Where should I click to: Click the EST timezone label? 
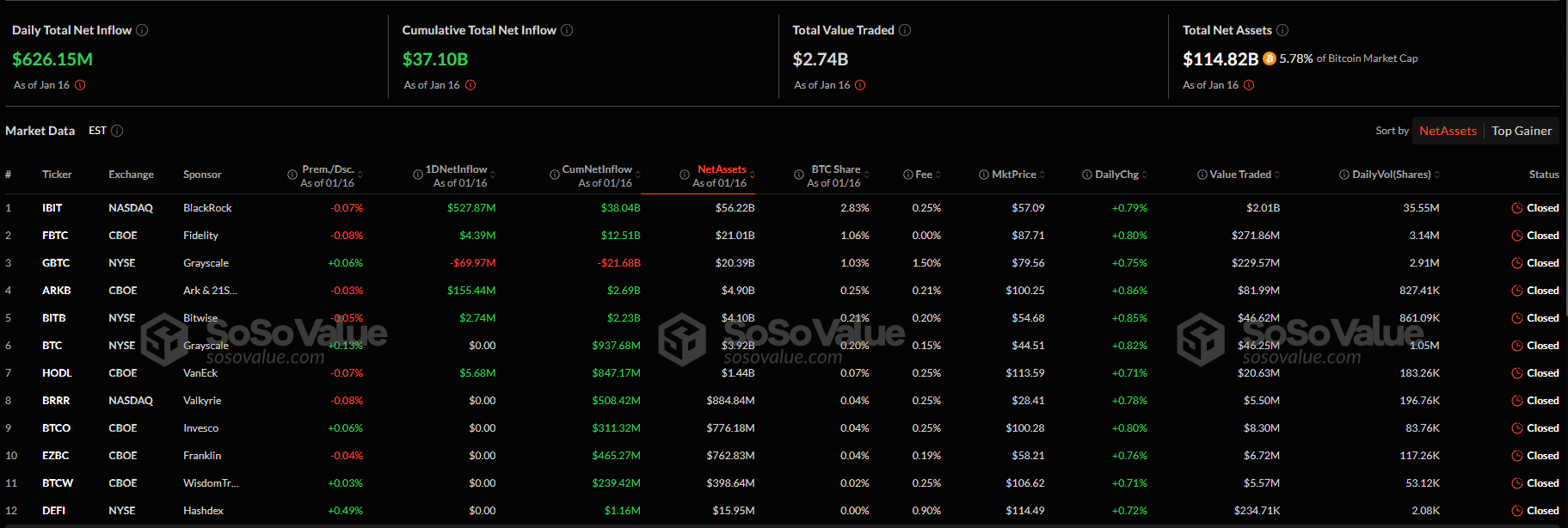[x=97, y=131]
